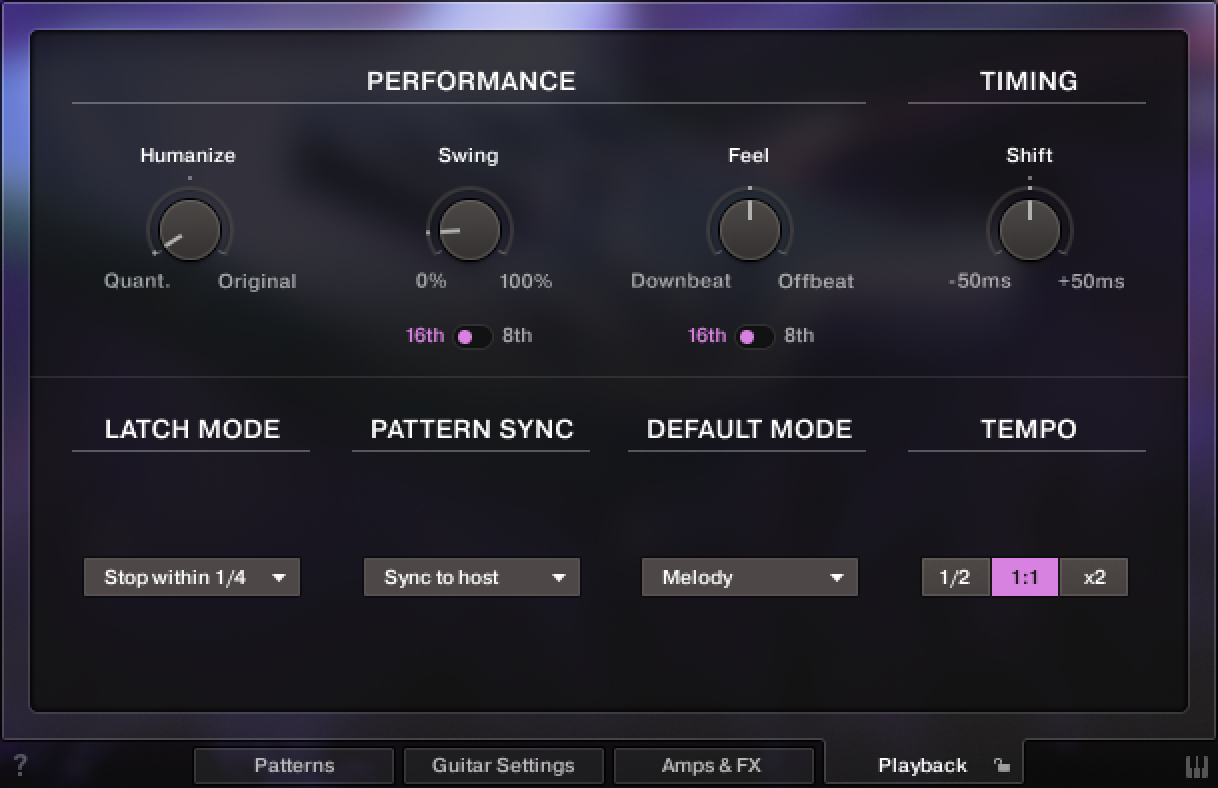The image size is (1218, 788).
Task: Click the keyboard icon in bottom corner
Action: point(1196,766)
